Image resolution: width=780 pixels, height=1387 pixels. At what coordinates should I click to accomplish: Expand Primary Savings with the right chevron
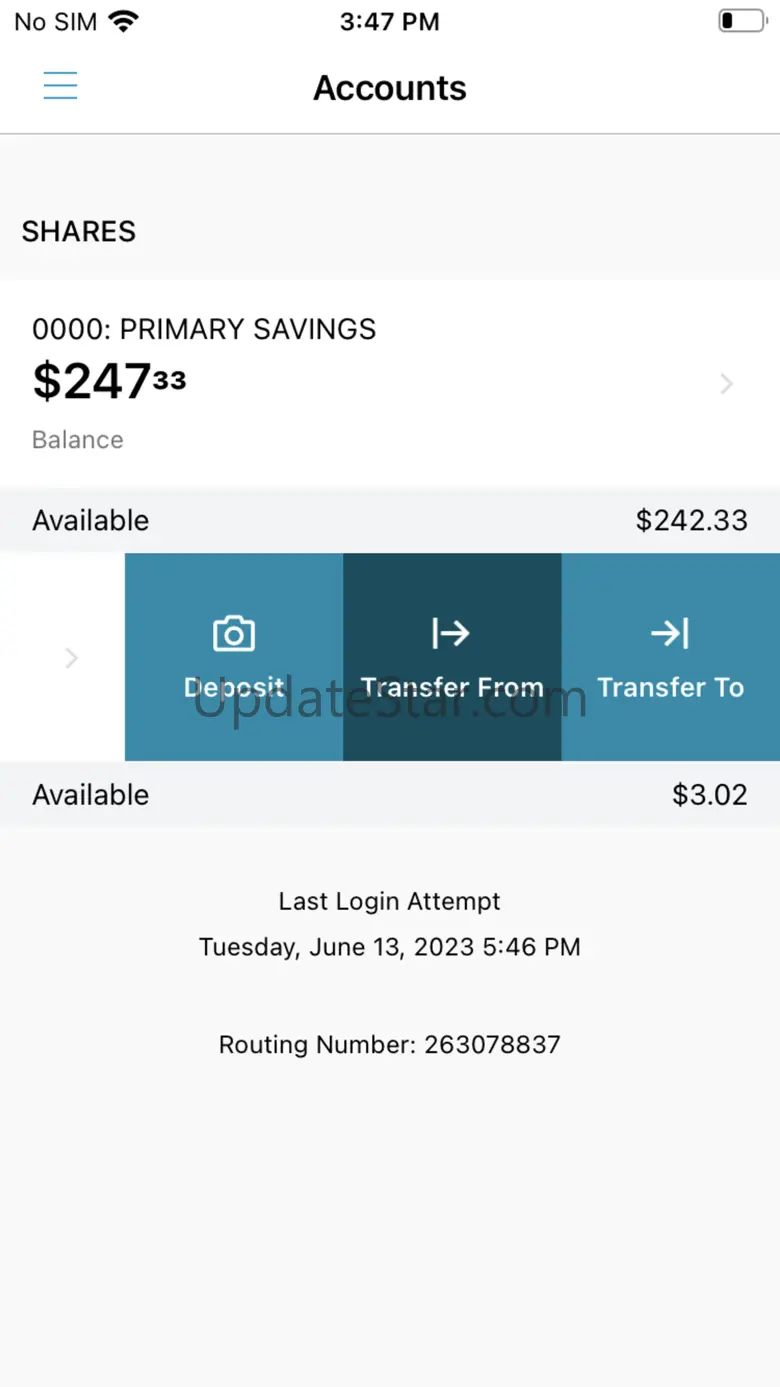(x=727, y=384)
